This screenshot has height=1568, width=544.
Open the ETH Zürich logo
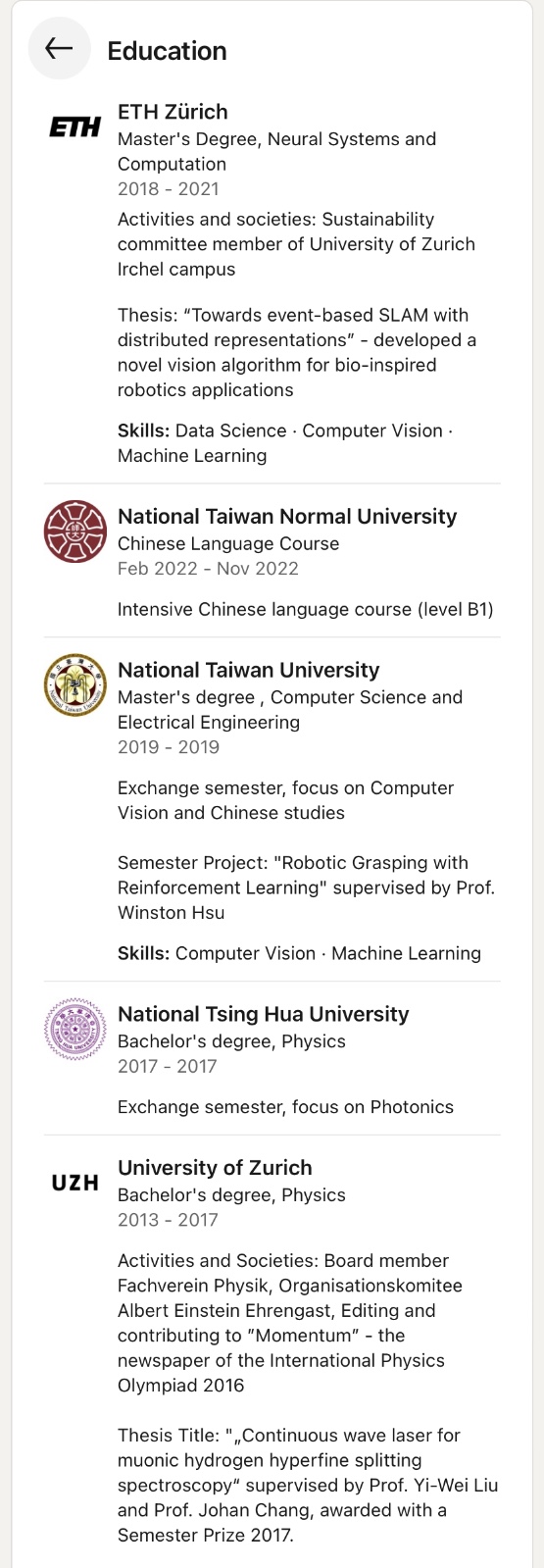(74, 127)
